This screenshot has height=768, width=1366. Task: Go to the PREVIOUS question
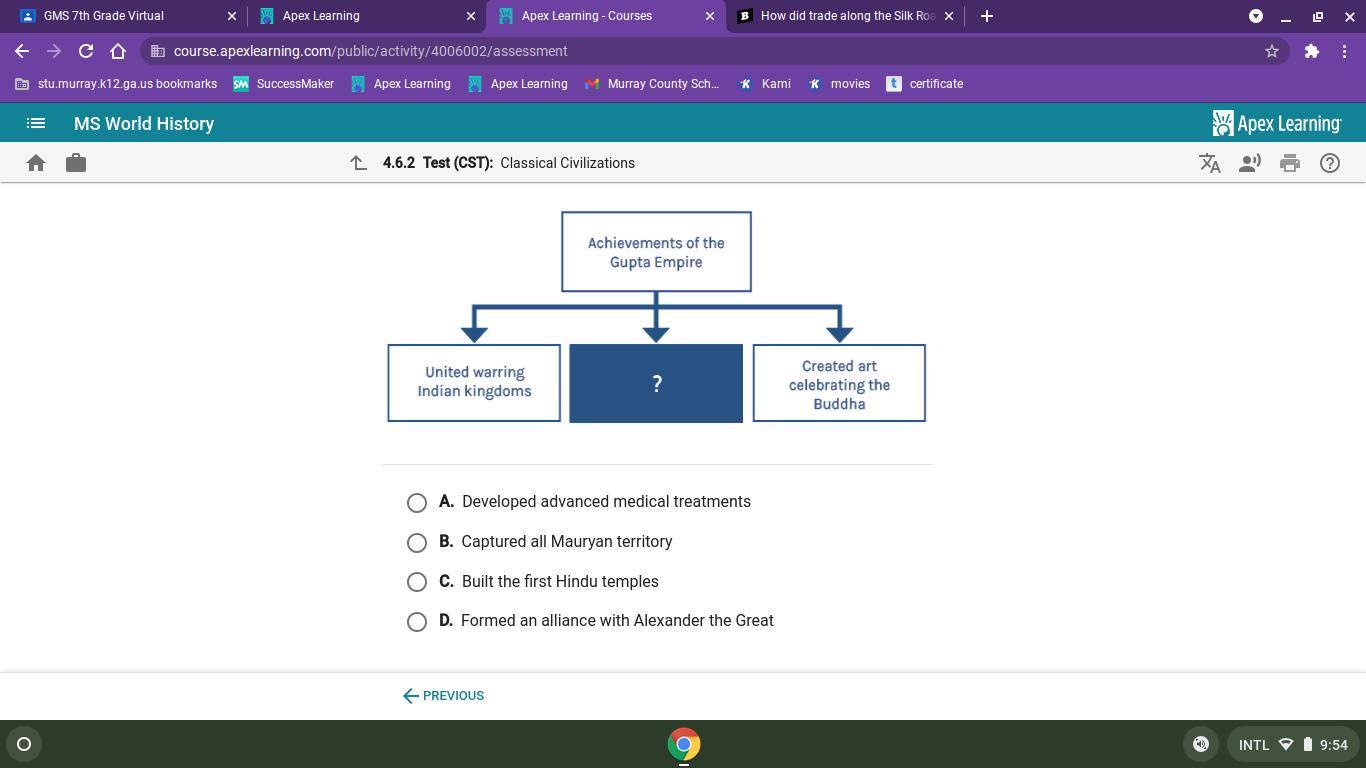click(443, 696)
